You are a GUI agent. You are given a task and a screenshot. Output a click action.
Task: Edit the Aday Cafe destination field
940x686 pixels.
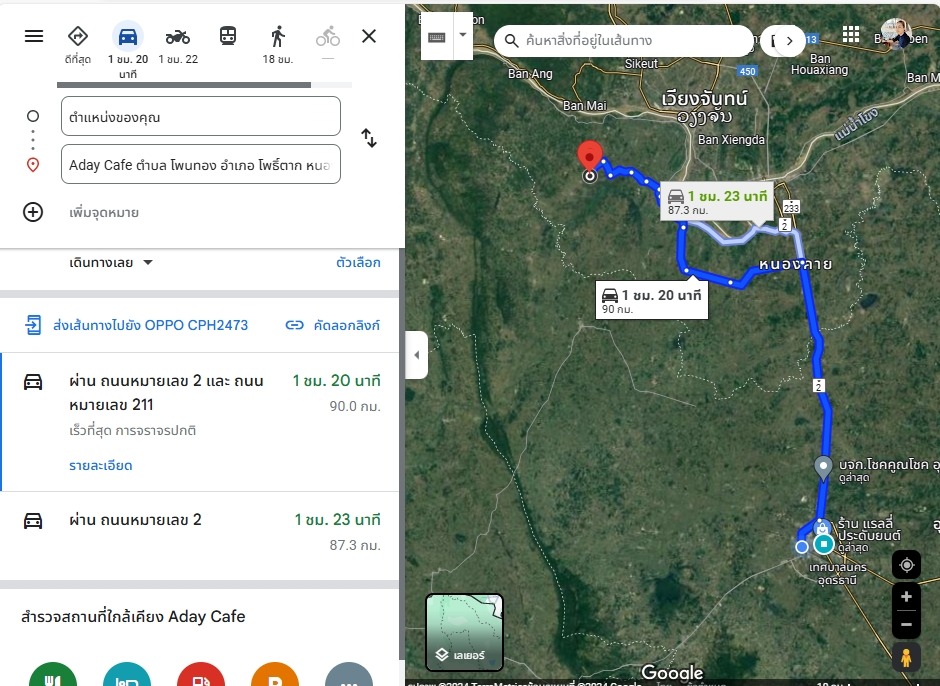pyautogui.click(x=201, y=164)
